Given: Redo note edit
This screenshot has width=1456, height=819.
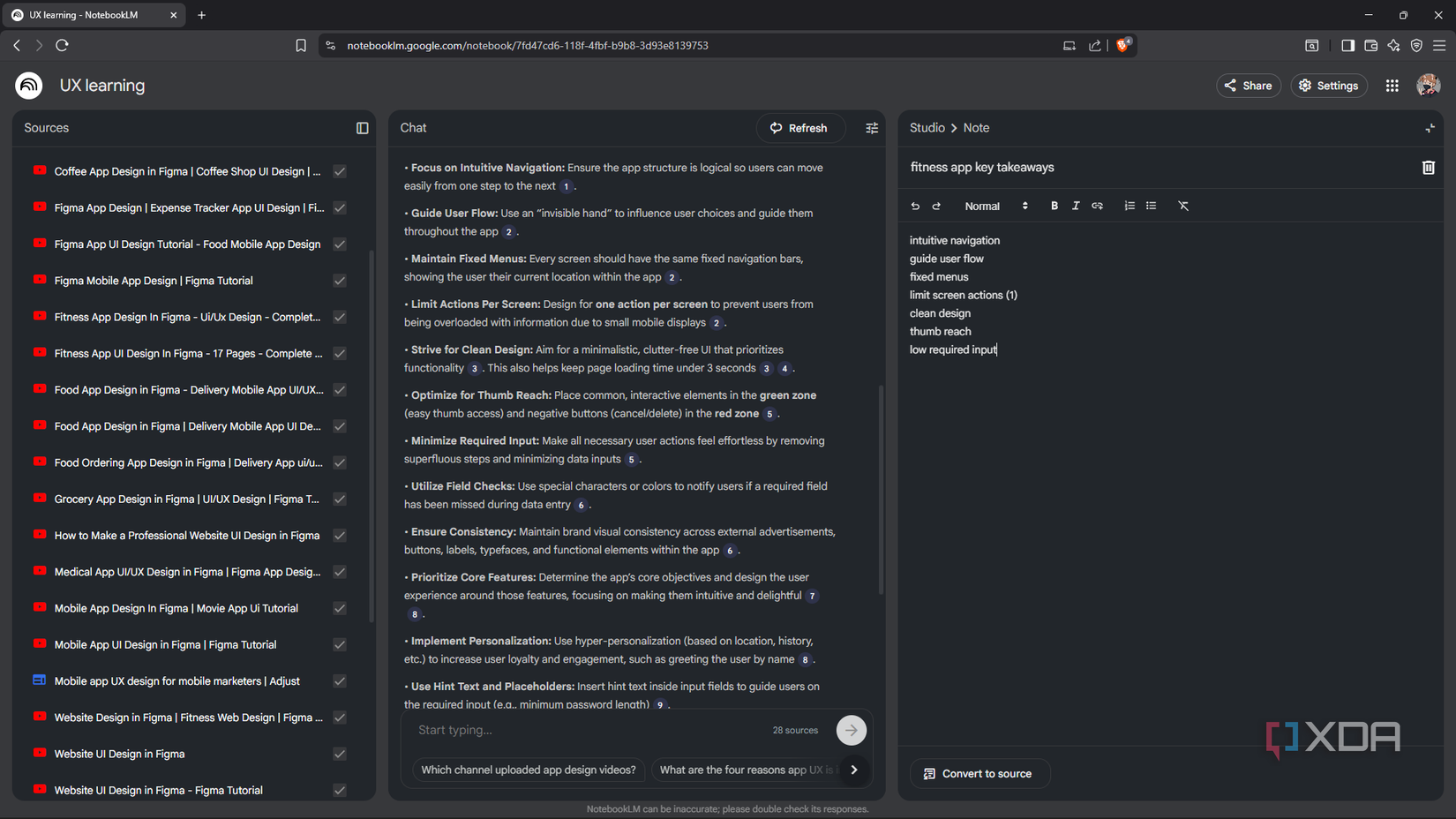Looking at the screenshot, I should [936, 206].
